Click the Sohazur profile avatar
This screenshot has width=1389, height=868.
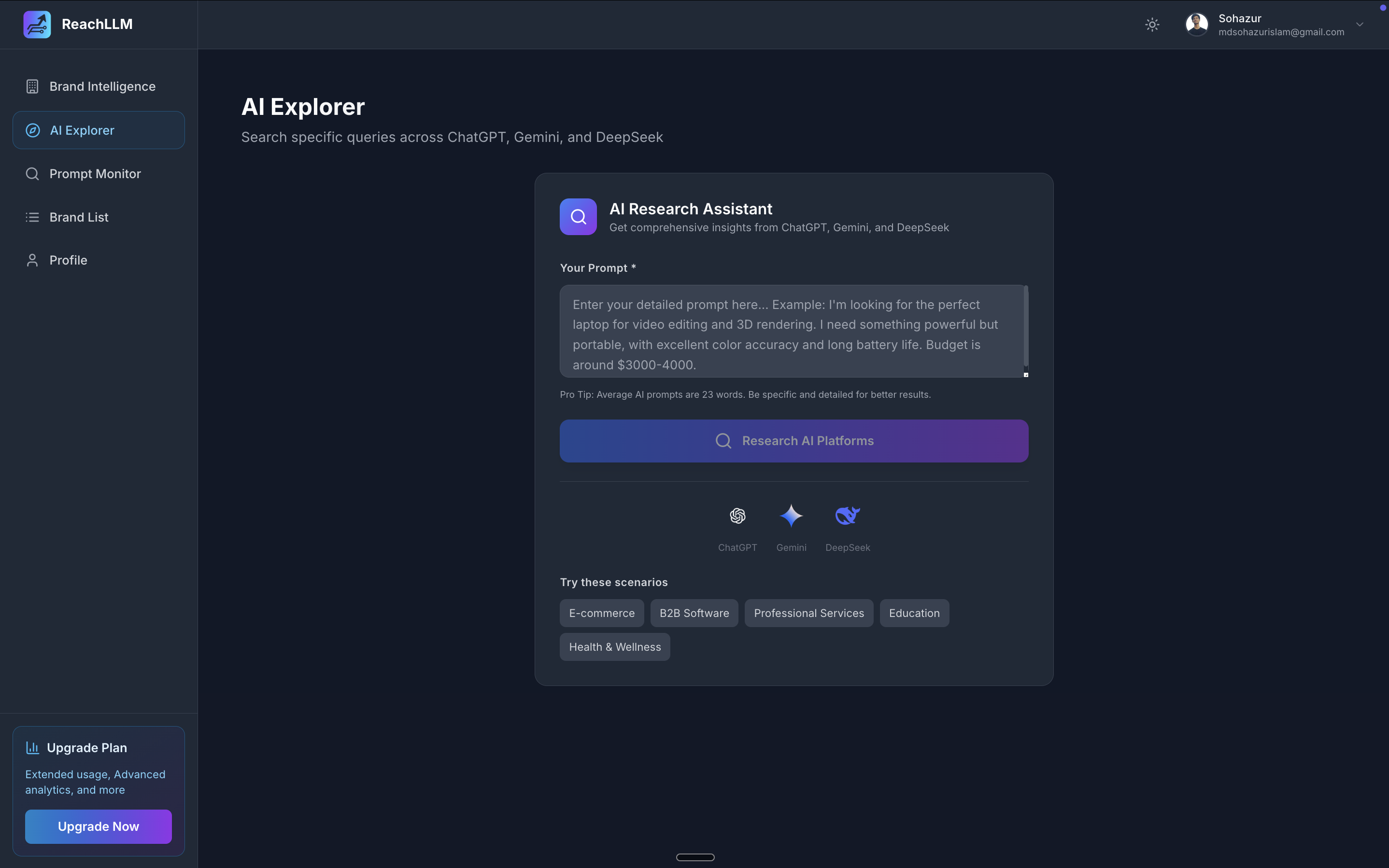(x=1197, y=25)
